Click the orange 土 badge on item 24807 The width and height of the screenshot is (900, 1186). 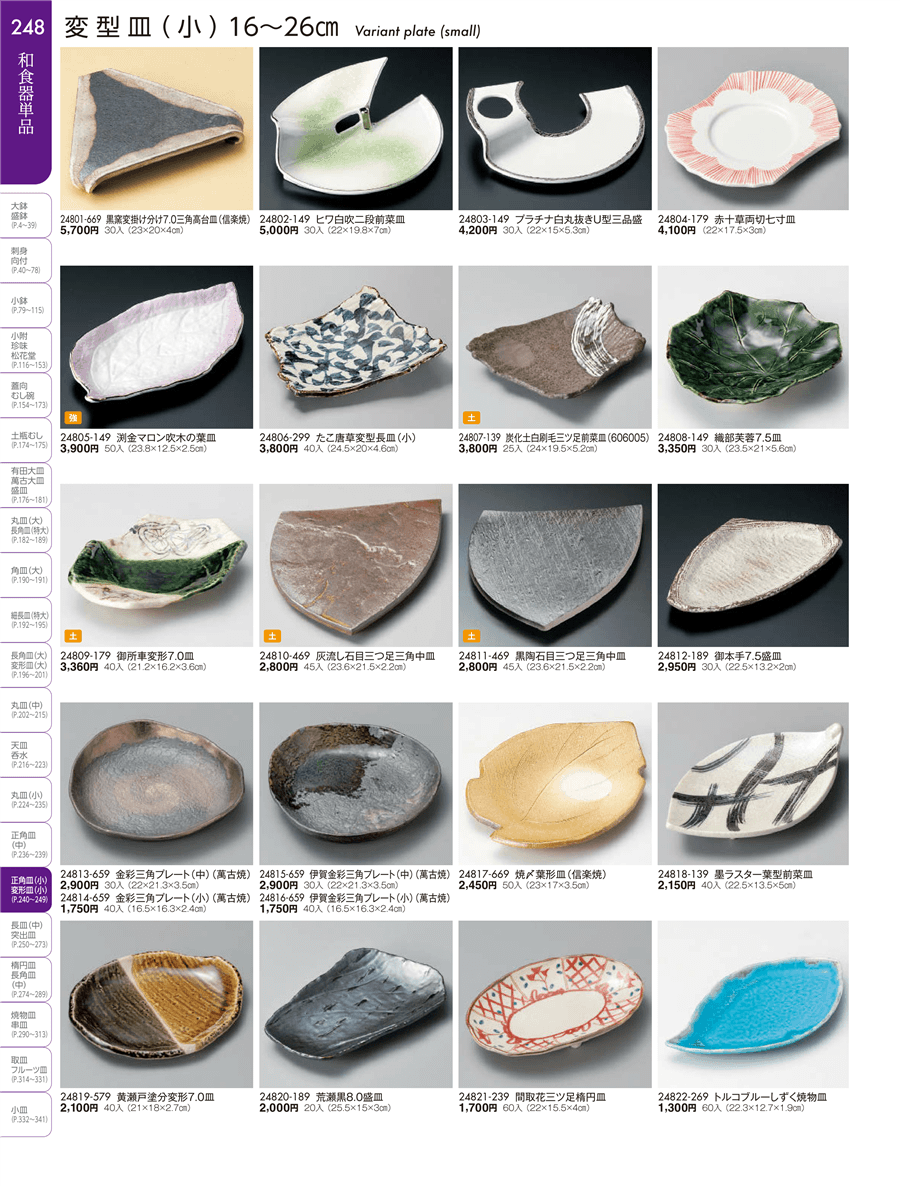471,418
